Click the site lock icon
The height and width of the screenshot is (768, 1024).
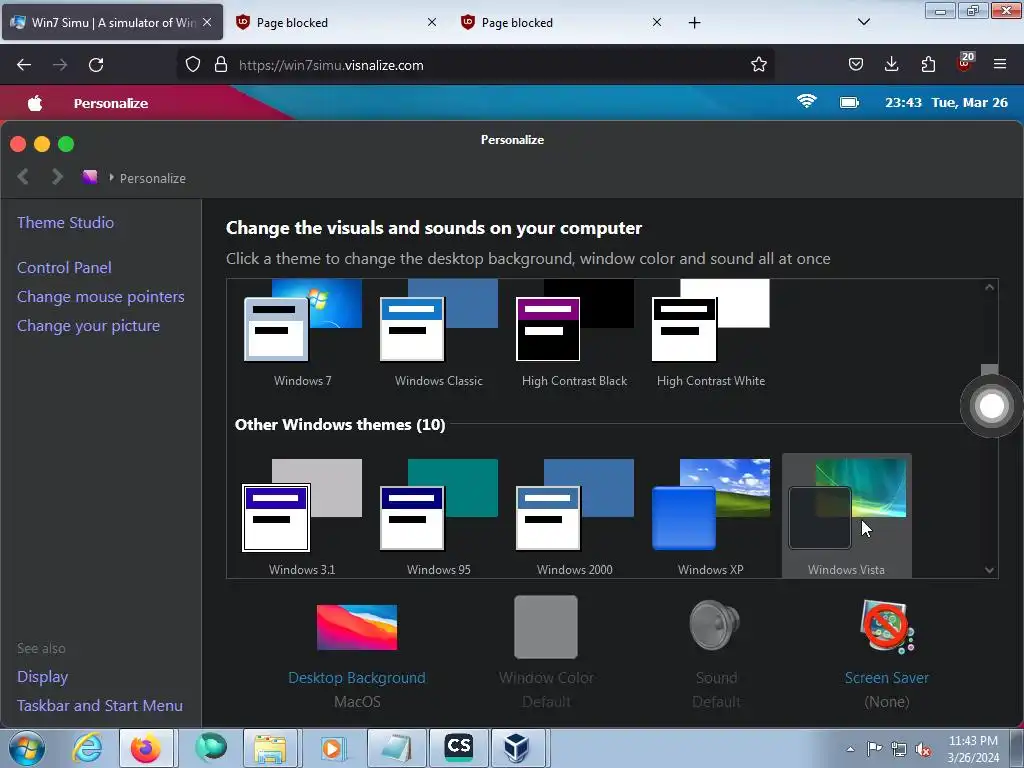tap(221, 65)
